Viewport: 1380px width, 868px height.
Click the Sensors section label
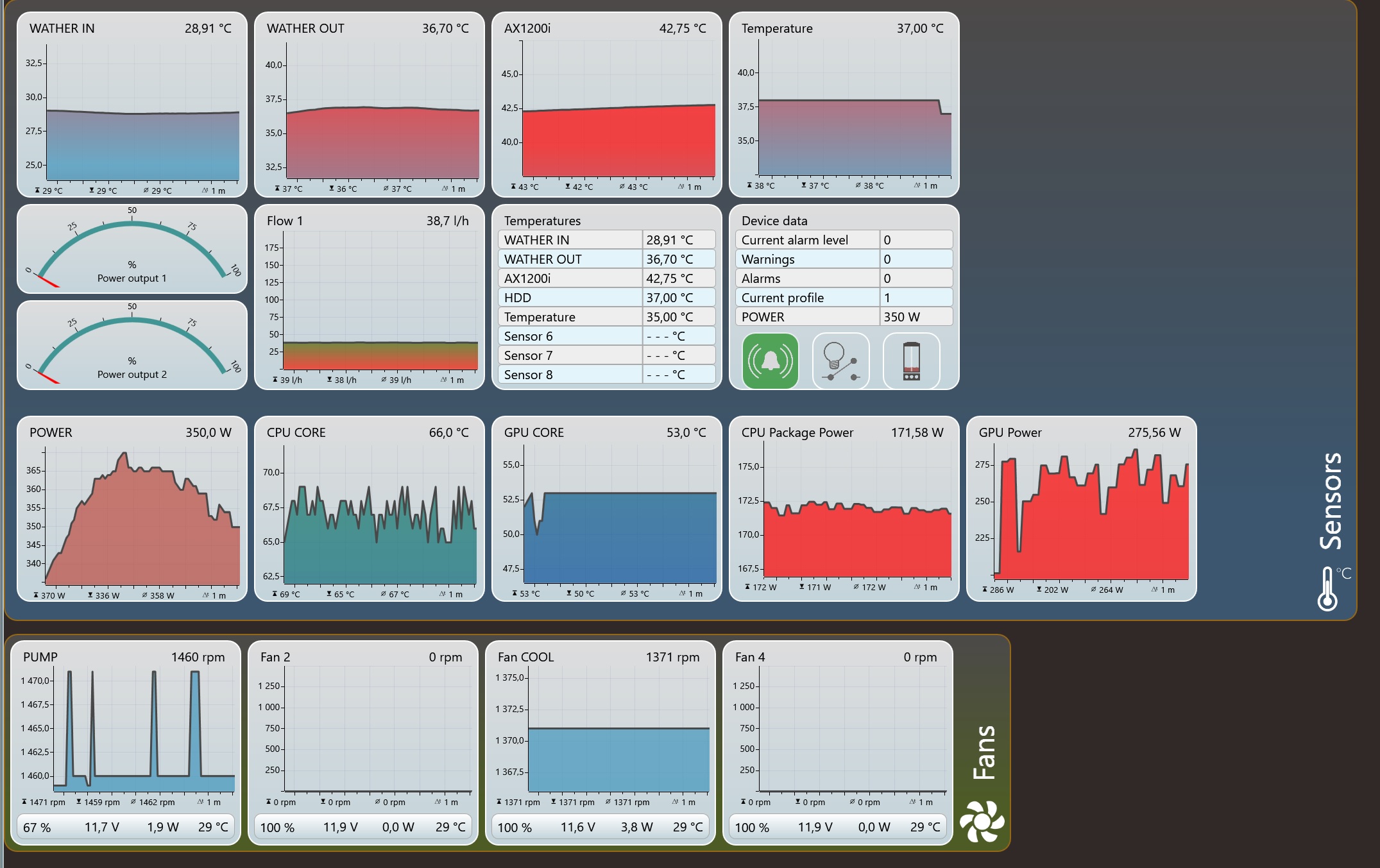(x=1331, y=500)
